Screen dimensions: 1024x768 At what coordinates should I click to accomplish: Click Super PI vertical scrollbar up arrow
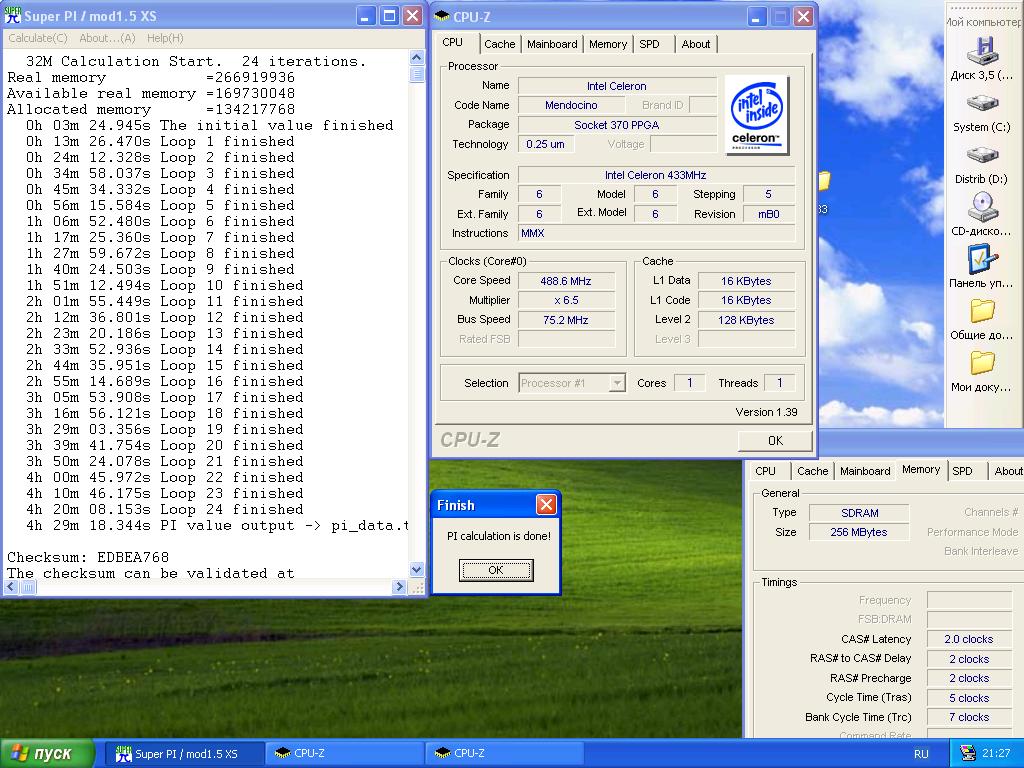(417, 57)
